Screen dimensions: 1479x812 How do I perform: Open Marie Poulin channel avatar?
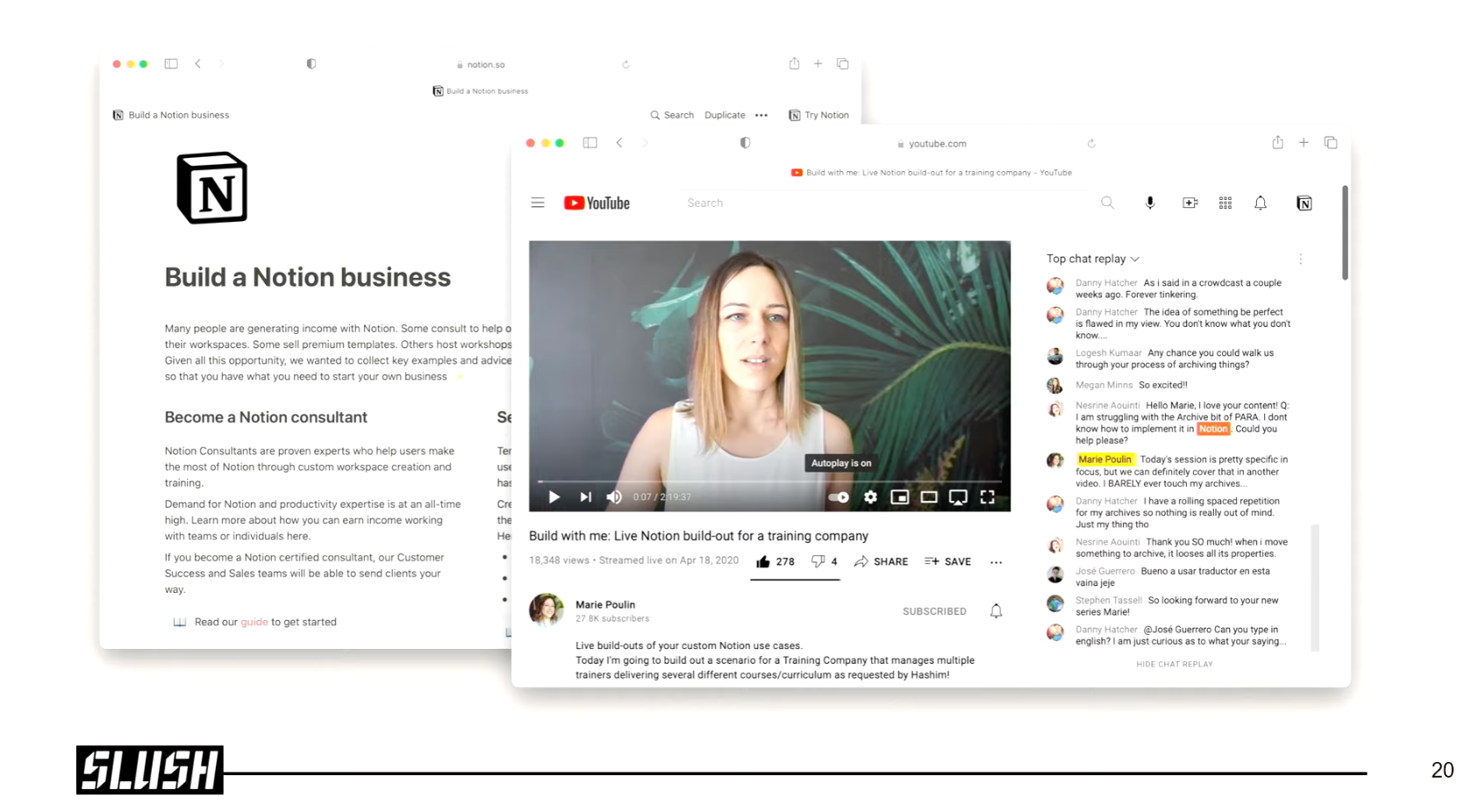pos(546,610)
